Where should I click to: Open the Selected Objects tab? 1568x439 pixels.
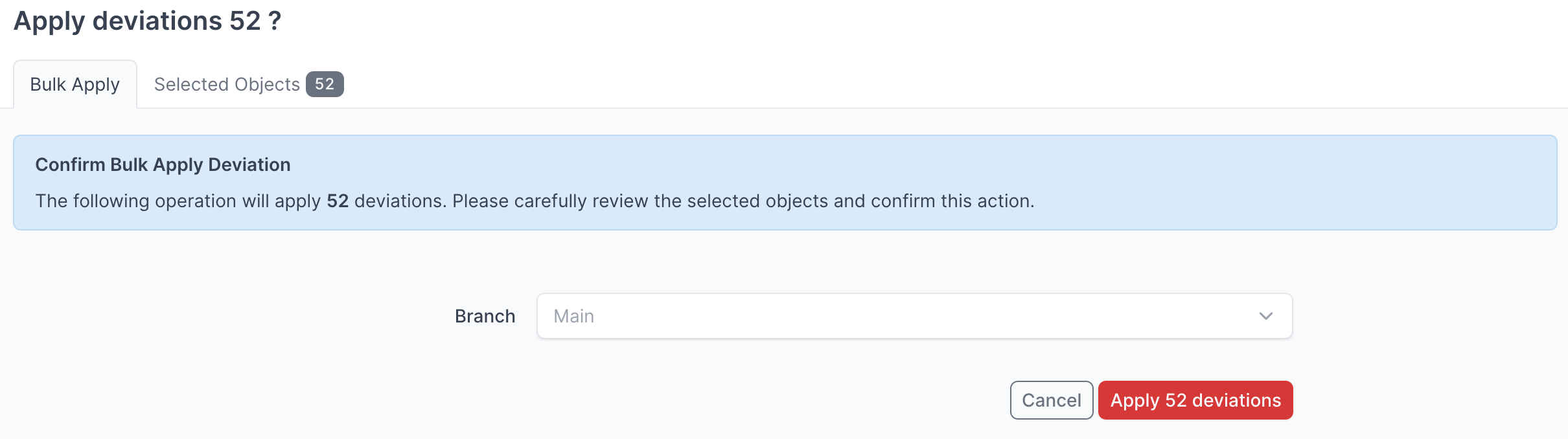click(248, 84)
